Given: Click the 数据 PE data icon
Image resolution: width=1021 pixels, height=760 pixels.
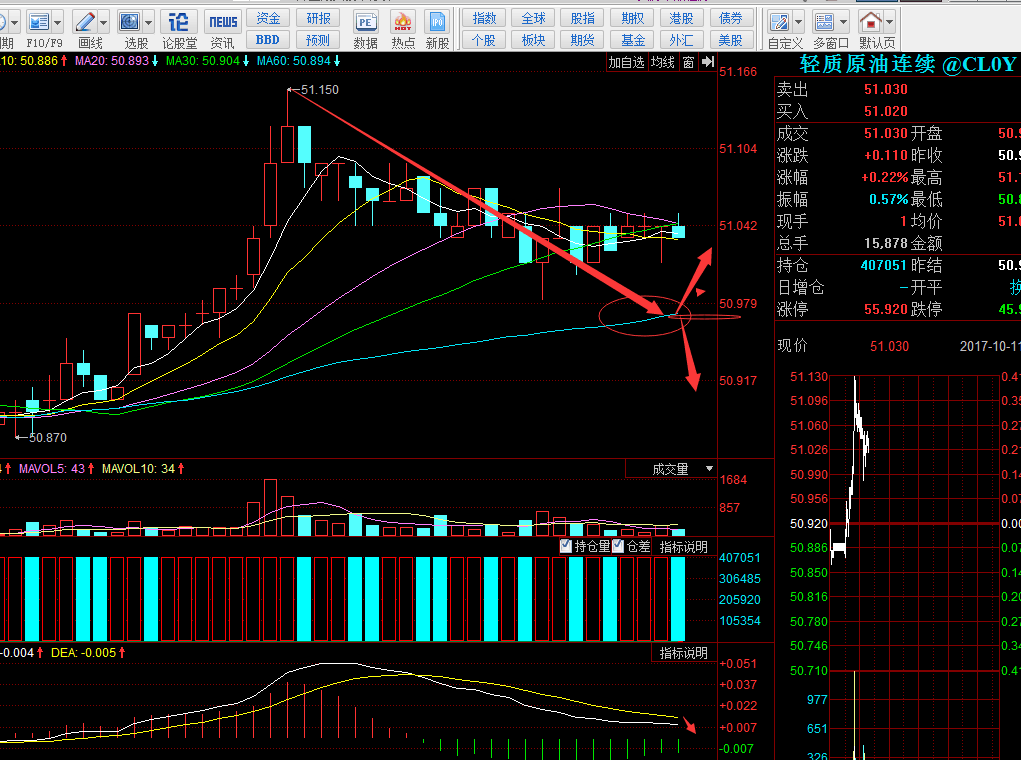Looking at the screenshot, I should (366, 21).
